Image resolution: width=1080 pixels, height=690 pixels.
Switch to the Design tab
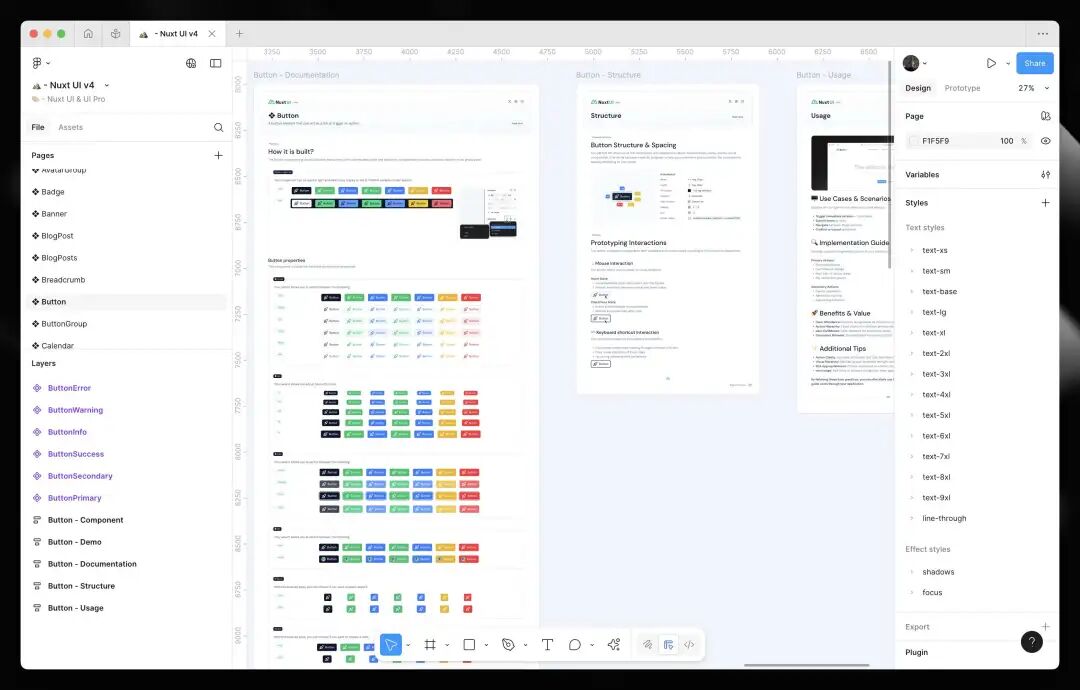click(x=917, y=88)
